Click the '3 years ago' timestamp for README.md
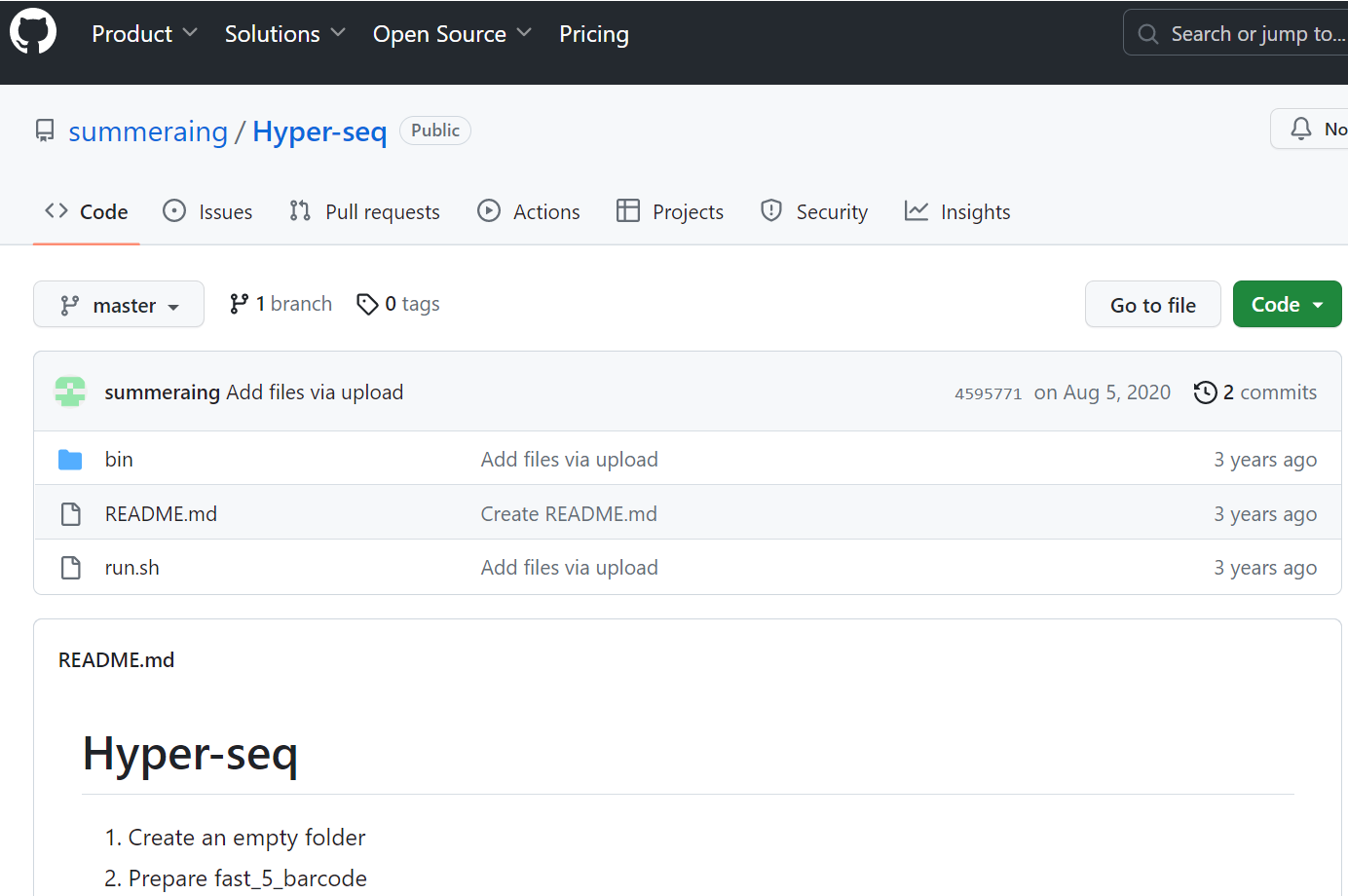Image resolution: width=1348 pixels, height=896 pixels. coord(1265,514)
